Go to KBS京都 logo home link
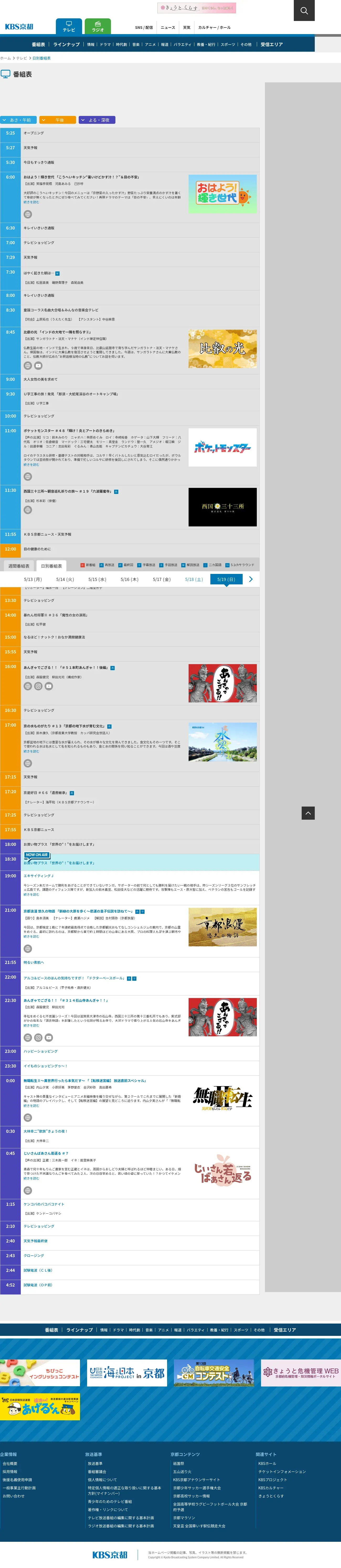Viewport: 341px width, 1568px height. click(19, 27)
